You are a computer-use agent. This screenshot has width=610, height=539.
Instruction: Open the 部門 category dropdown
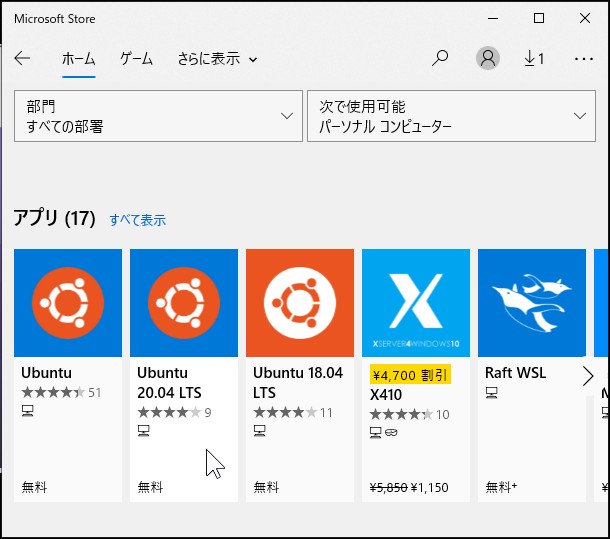point(158,116)
